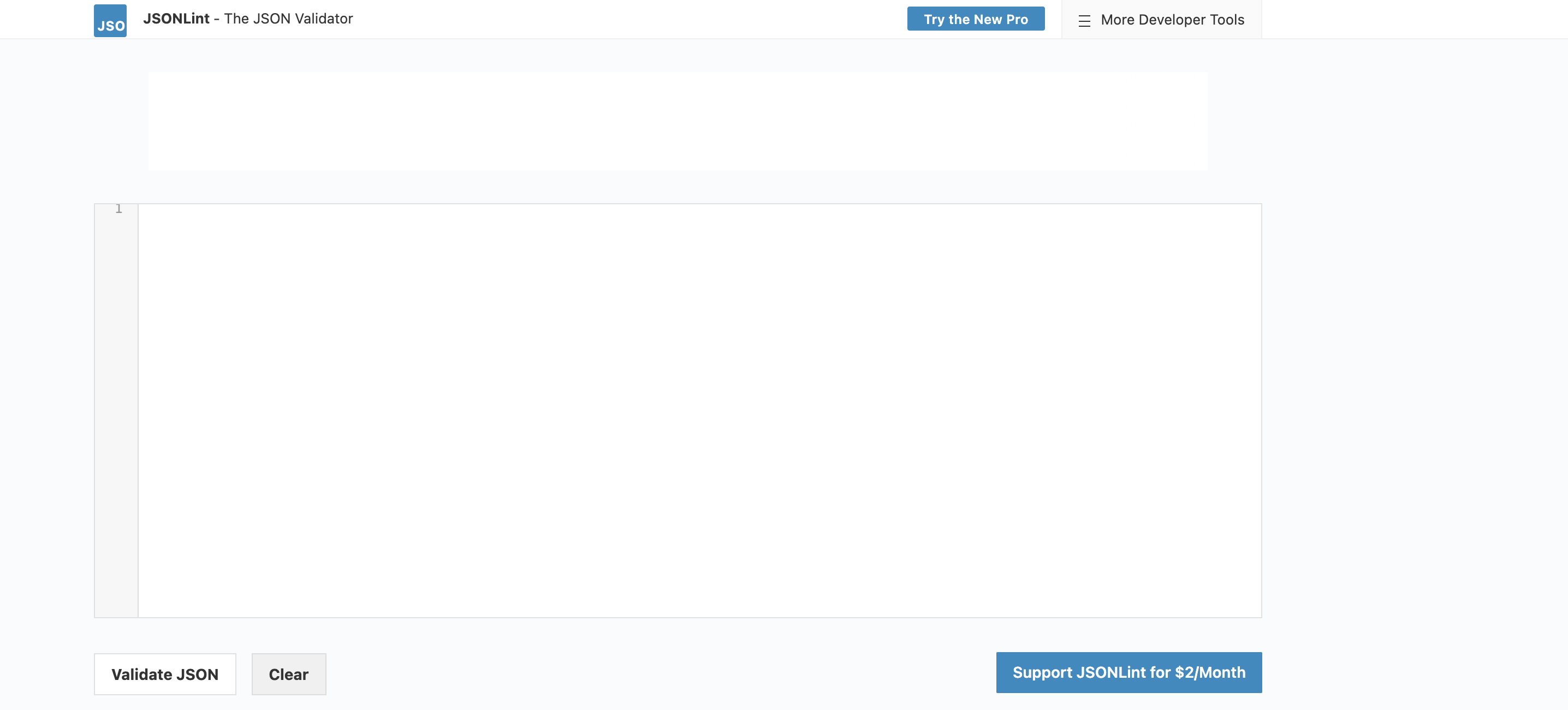Focus the JSON editor text area
Screen dimensions: 1568x710
click(x=699, y=410)
